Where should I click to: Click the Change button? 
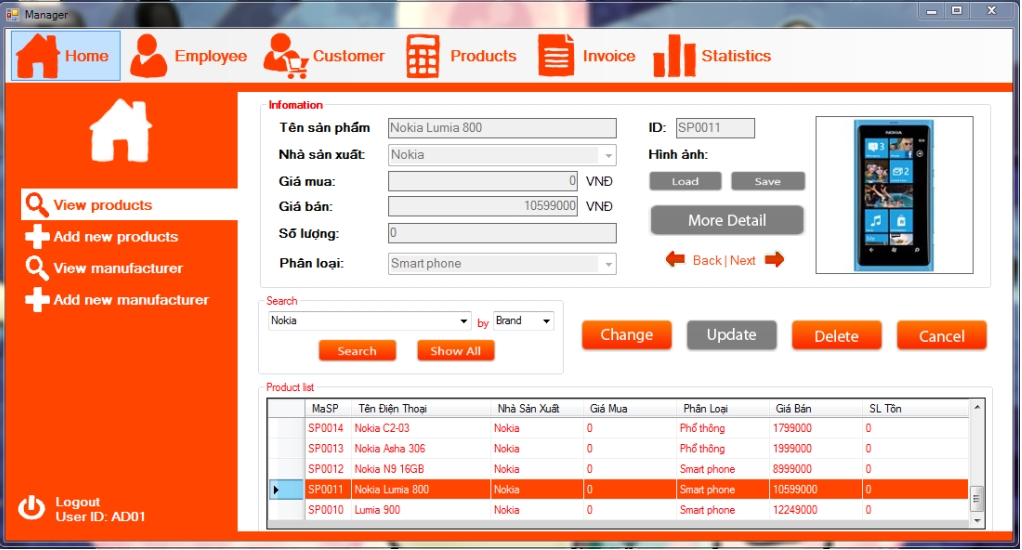(626, 335)
